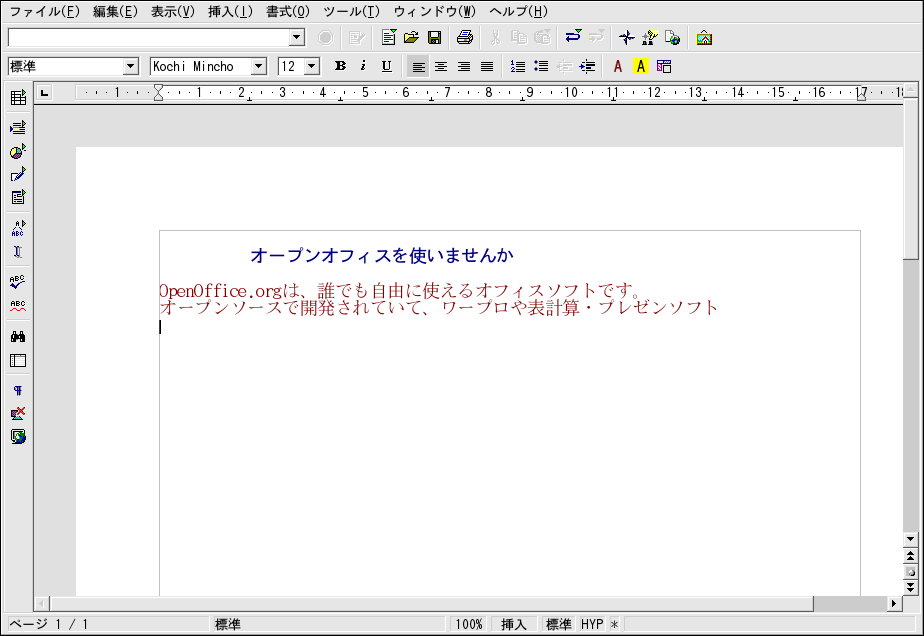Click the yellow highlighting color button

[641, 66]
